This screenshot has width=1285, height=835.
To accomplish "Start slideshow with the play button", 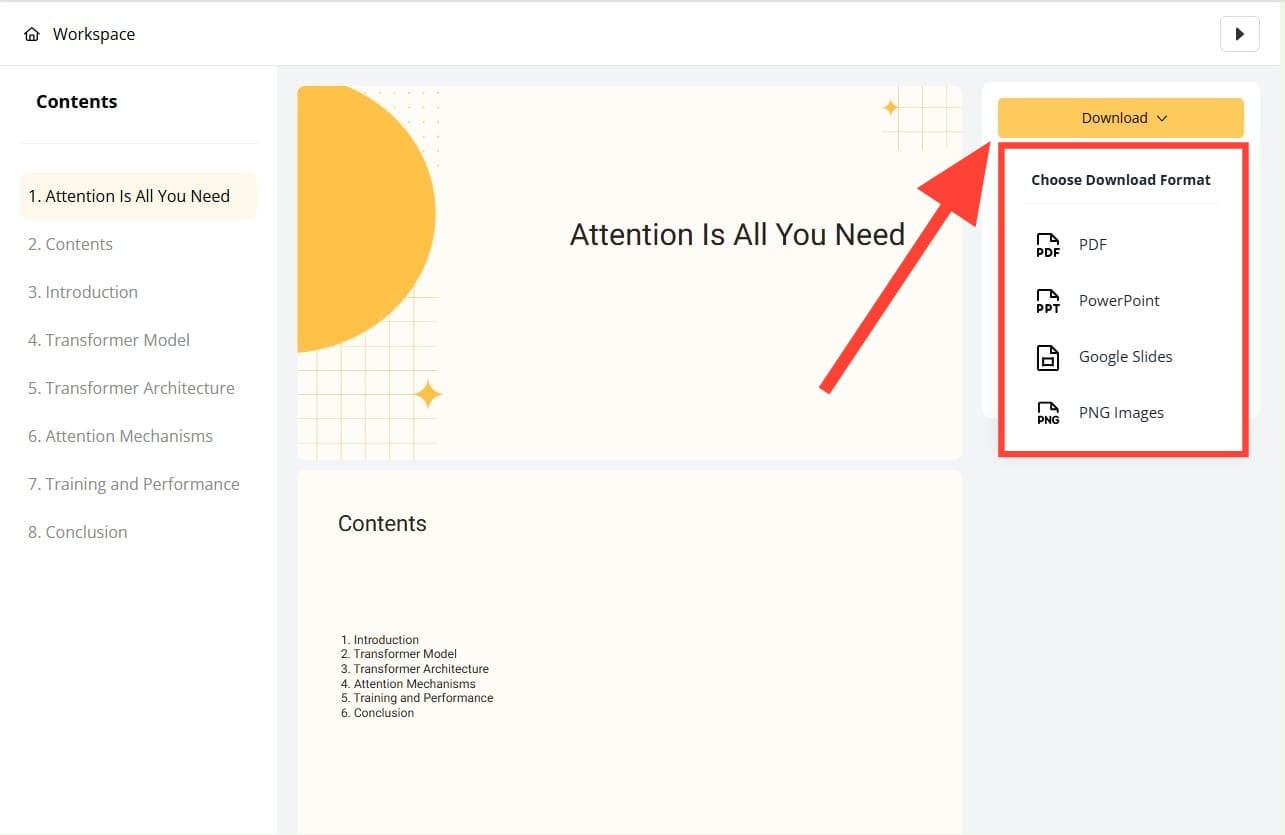I will coord(1240,34).
